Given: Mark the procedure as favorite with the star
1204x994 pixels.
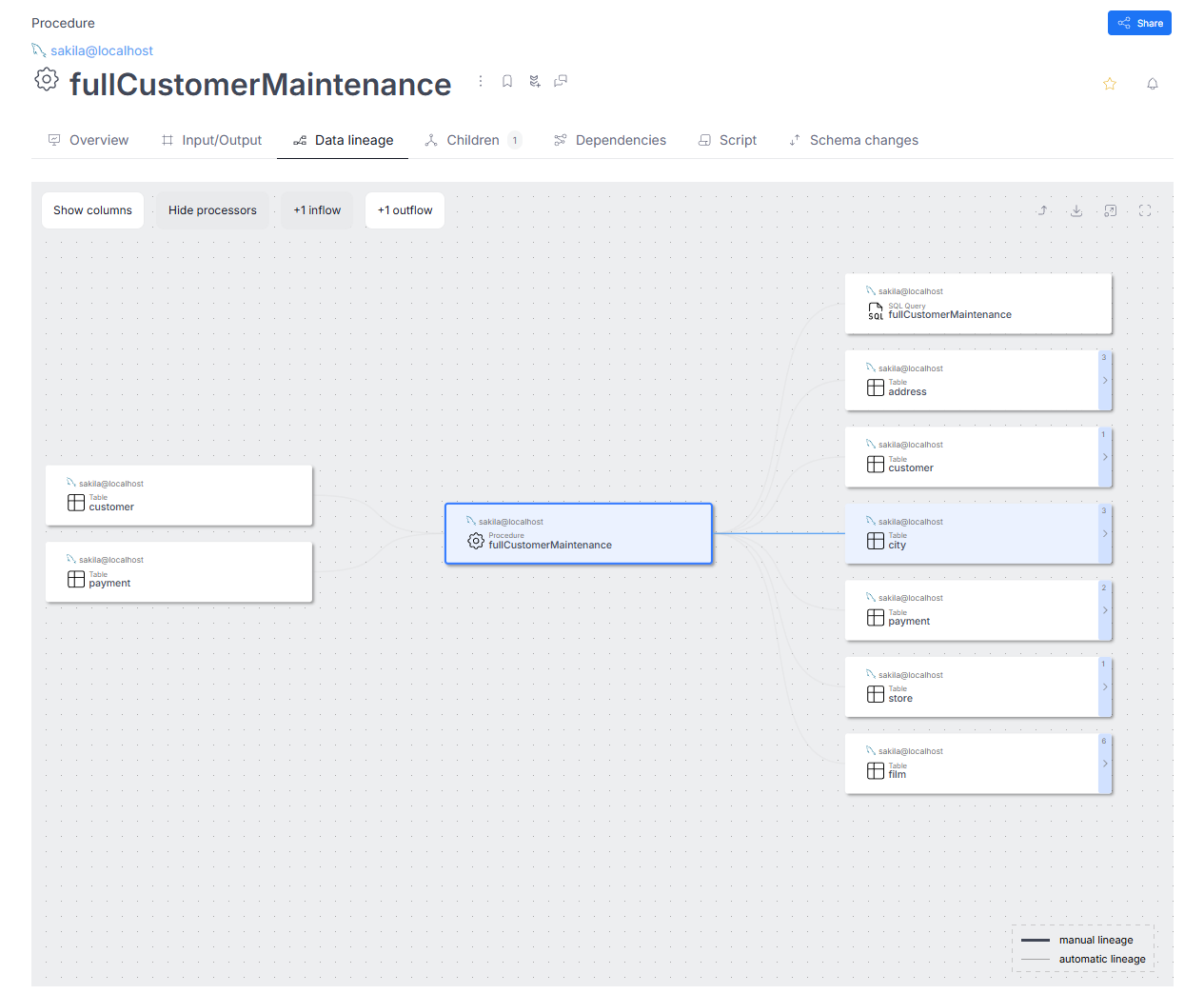Looking at the screenshot, I should 1109,84.
